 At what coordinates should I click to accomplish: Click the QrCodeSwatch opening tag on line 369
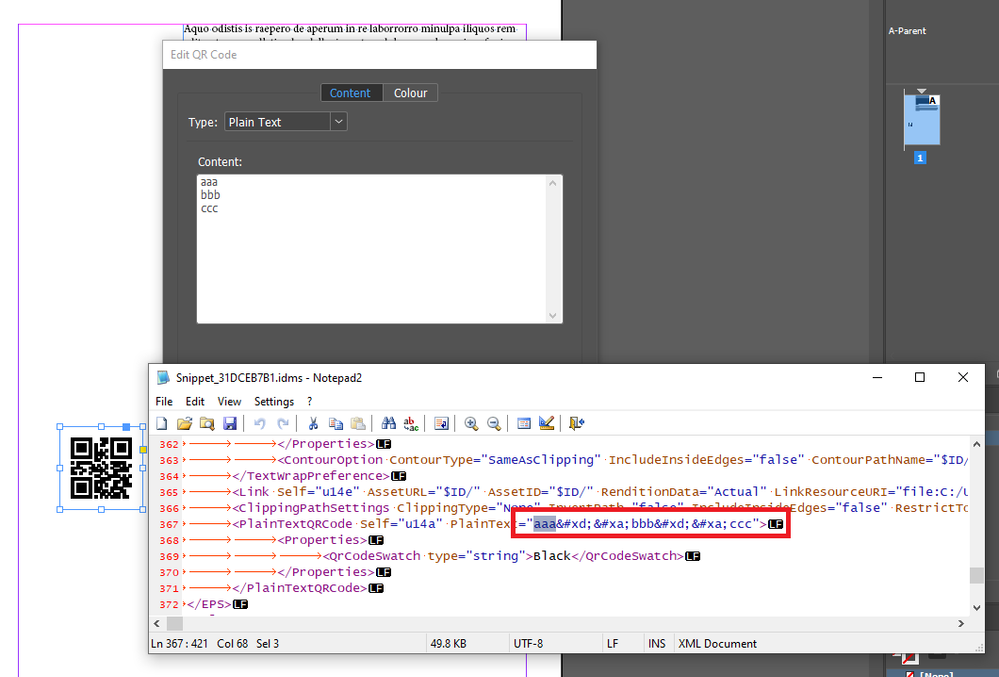point(371,555)
